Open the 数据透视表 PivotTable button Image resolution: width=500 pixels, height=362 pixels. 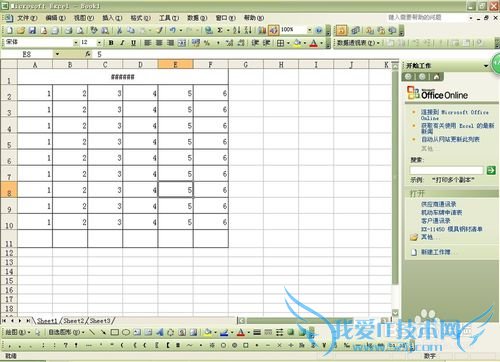point(358,43)
